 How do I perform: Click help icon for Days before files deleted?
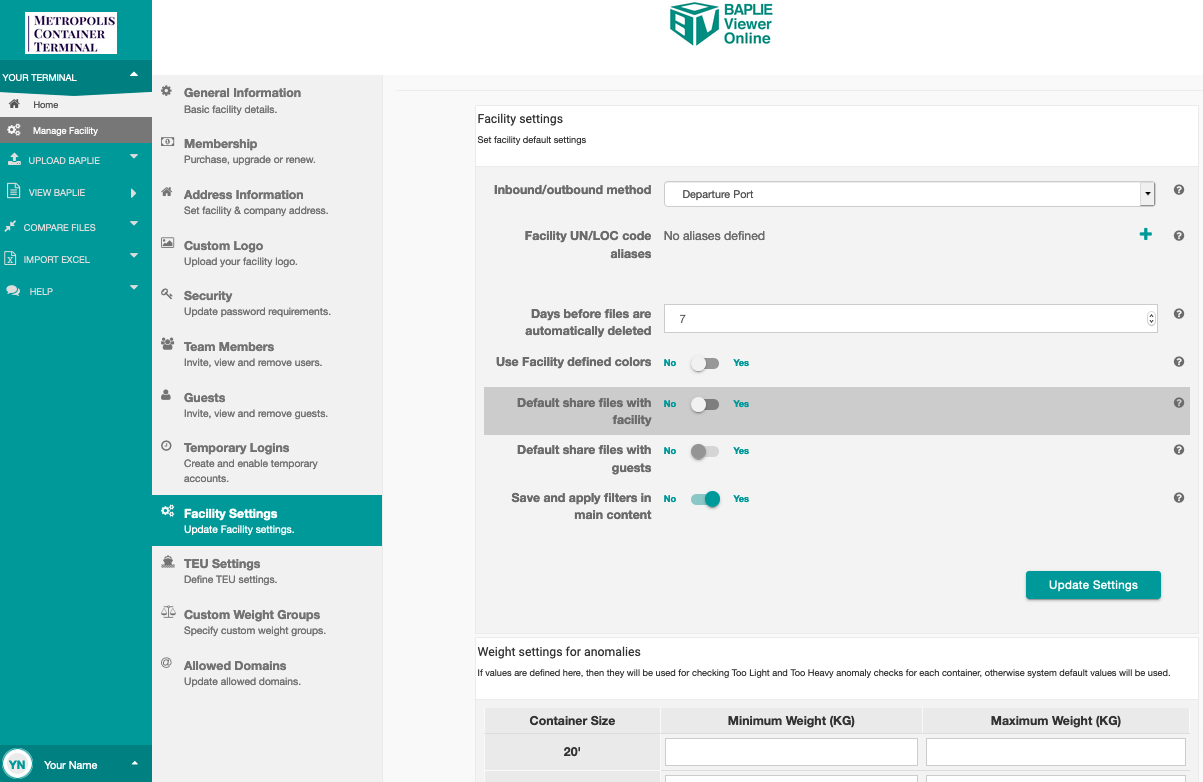[1179, 314]
